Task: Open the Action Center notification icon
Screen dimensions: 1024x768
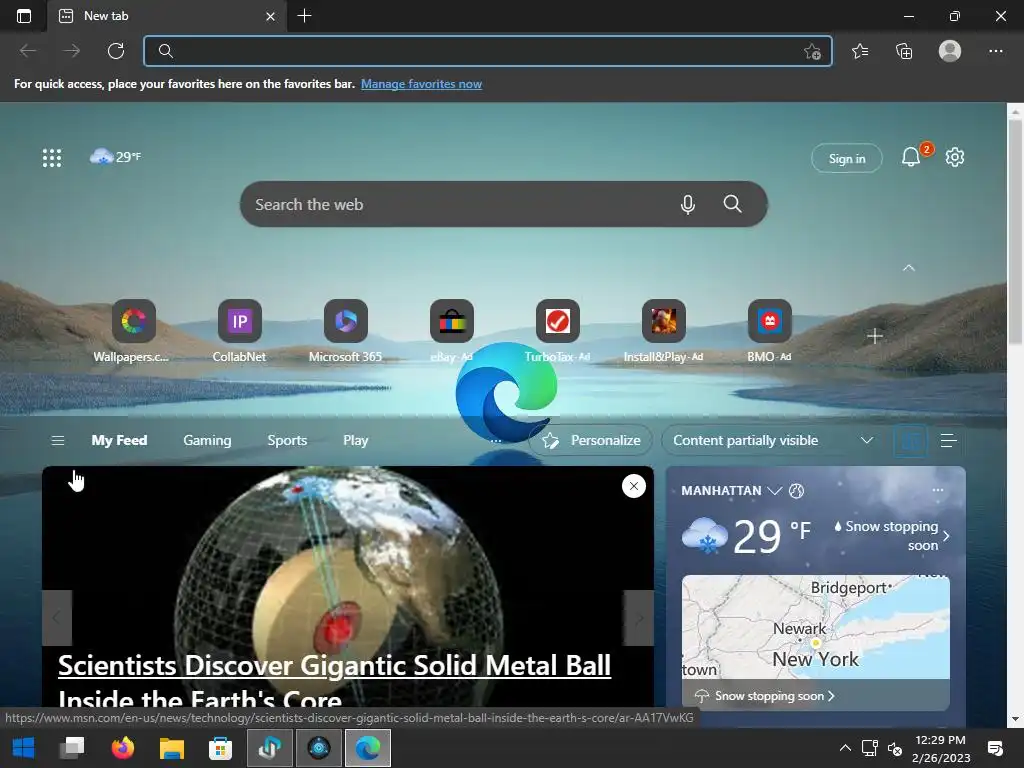Action: click(995, 748)
